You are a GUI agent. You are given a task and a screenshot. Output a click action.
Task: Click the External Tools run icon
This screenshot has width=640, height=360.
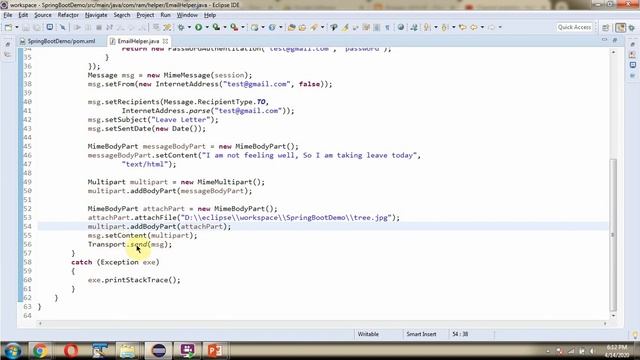(x=234, y=27)
